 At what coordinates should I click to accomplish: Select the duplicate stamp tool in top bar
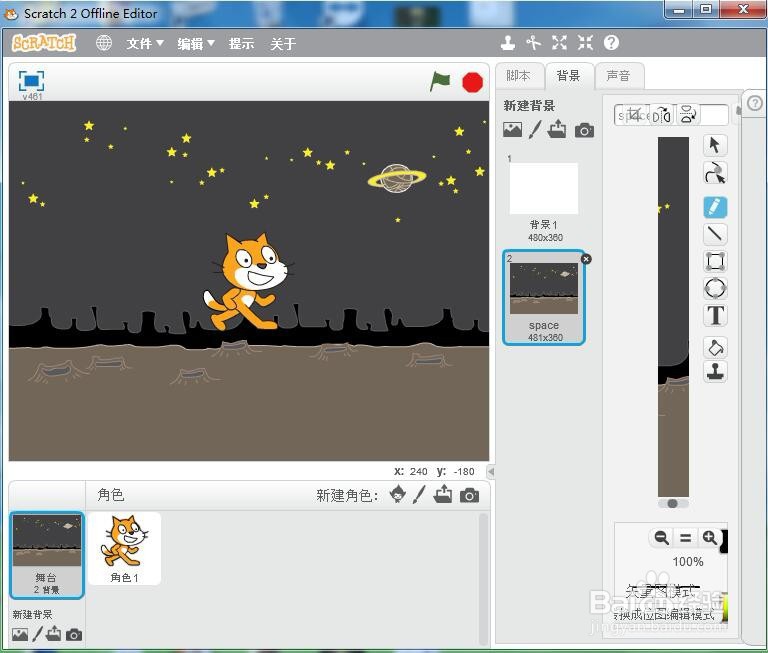click(508, 43)
